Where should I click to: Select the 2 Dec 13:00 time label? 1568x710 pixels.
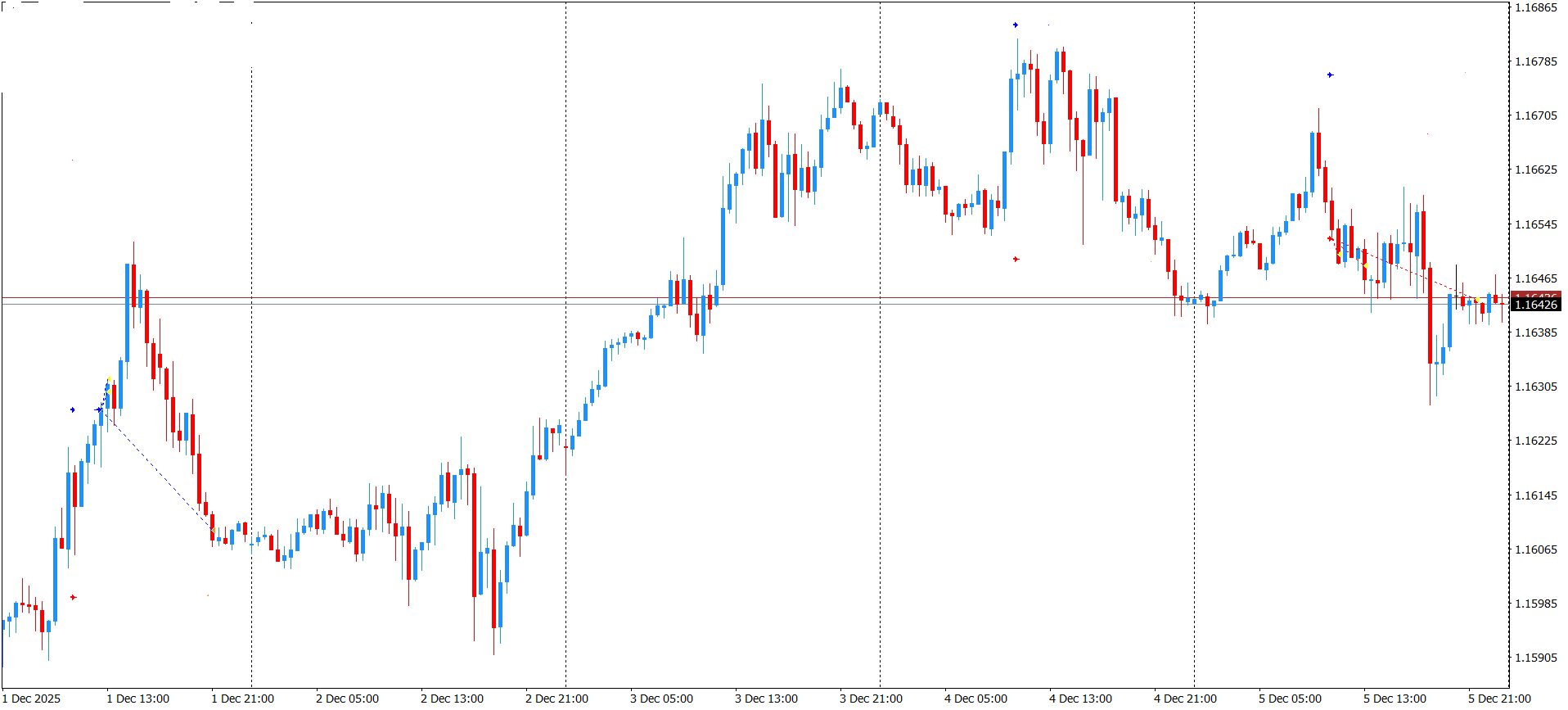(453, 699)
